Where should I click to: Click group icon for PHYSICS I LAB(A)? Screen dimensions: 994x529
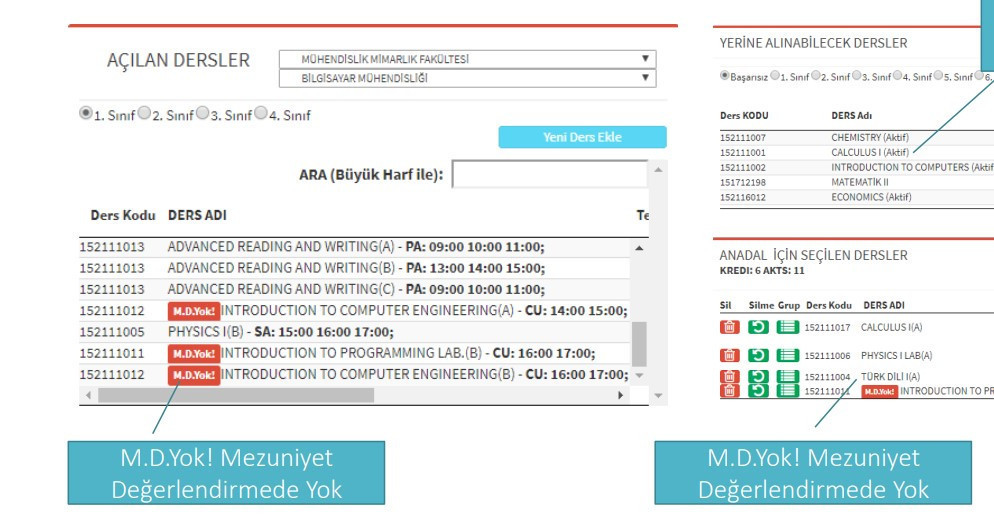click(x=787, y=355)
